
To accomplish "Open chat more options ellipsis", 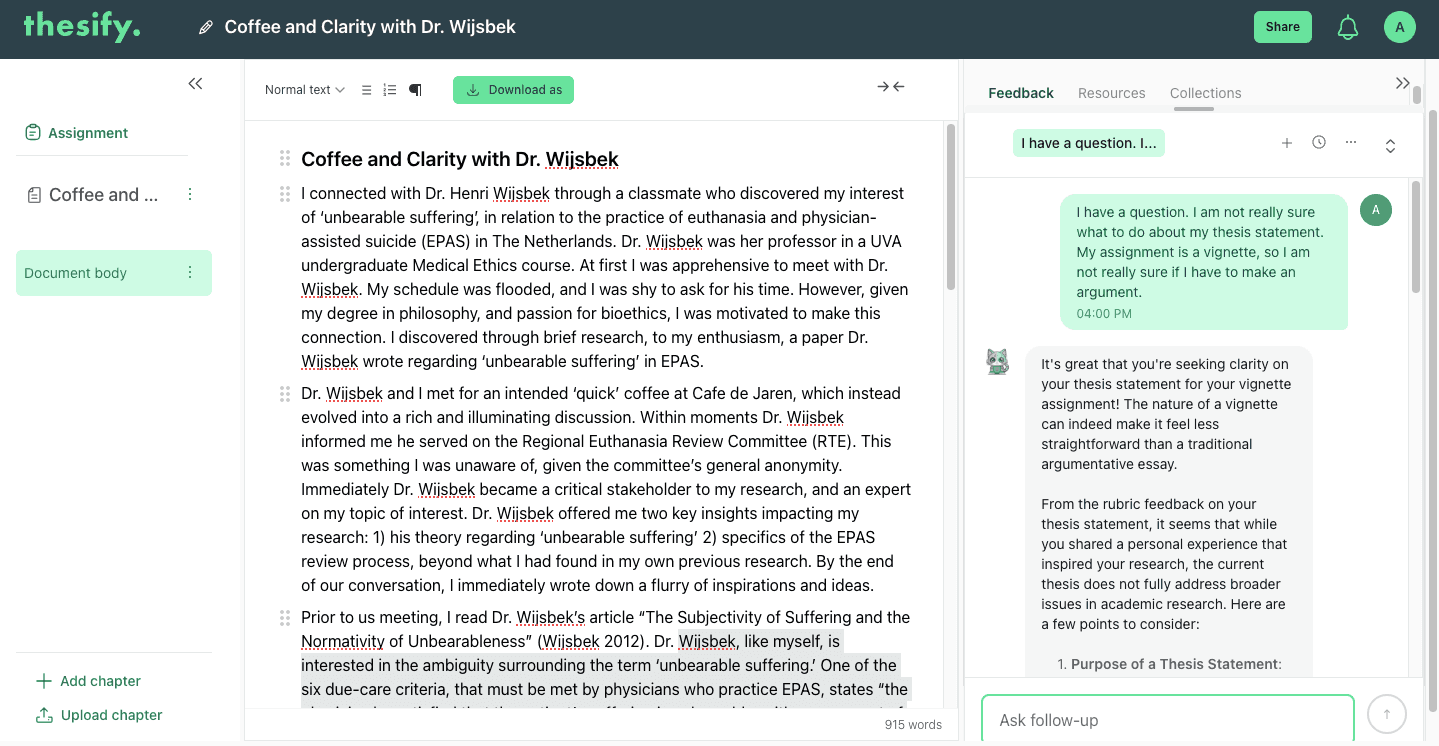I will (x=1351, y=142).
